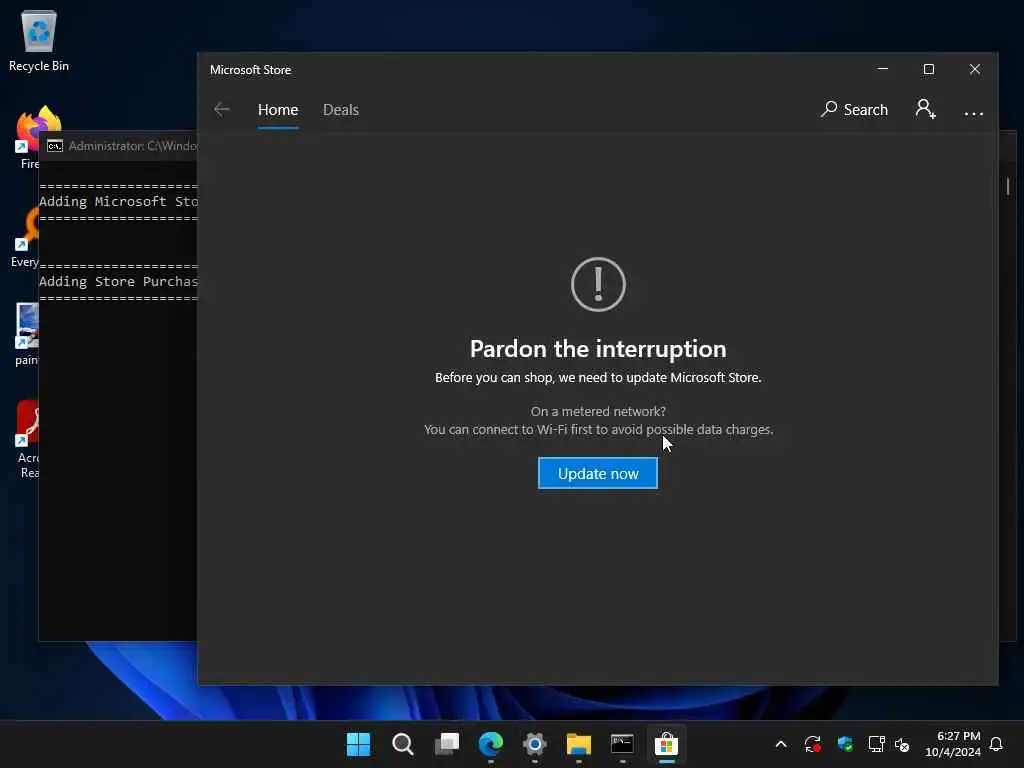Open taskbar Search magnifier
1024x768 pixels.
coord(402,744)
